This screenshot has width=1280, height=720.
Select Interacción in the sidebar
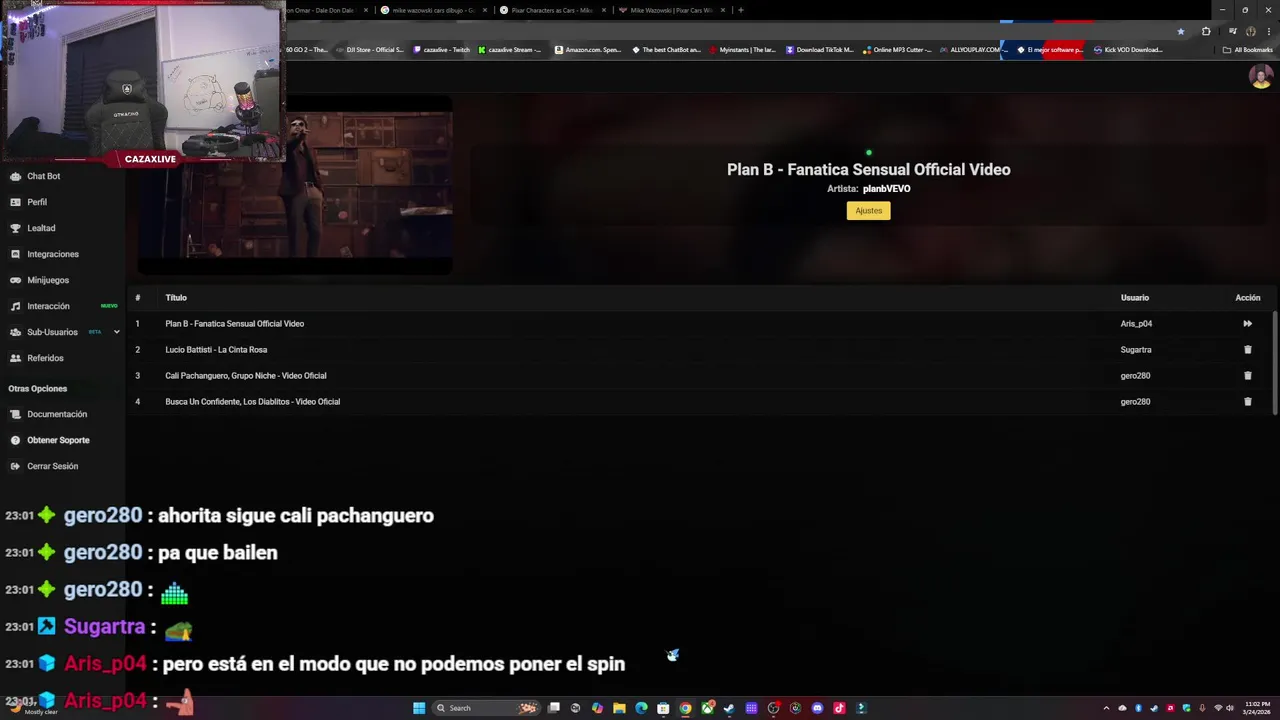click(48, 306)
